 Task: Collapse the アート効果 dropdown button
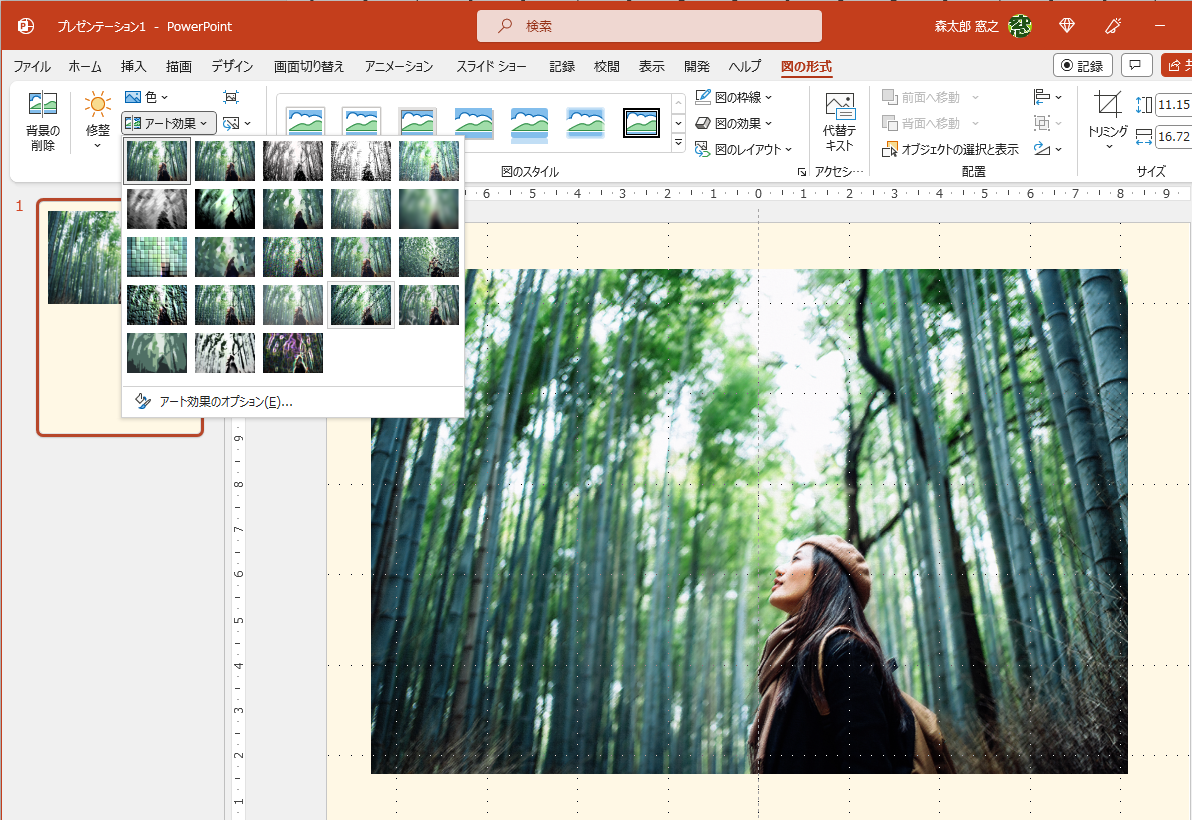pos(169,123)
